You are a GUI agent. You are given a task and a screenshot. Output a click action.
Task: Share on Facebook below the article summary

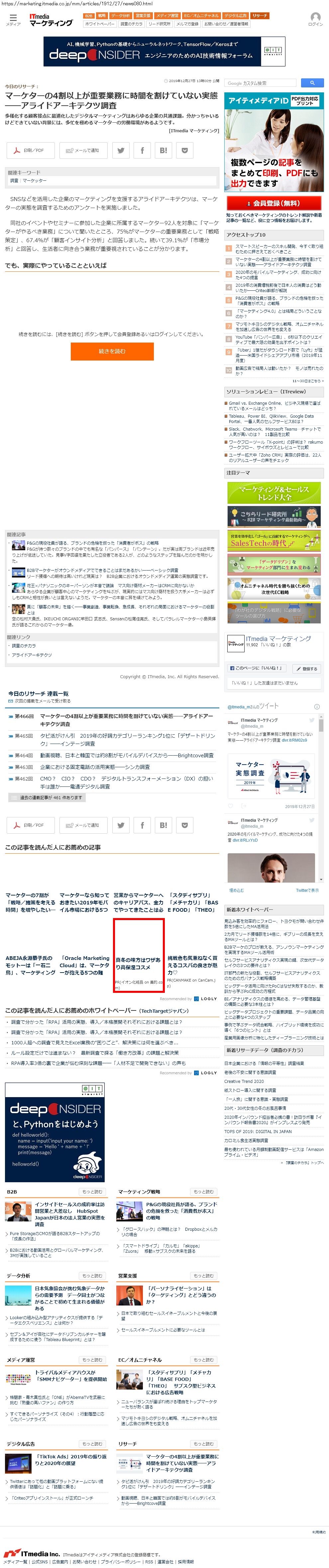click(142, 150)
